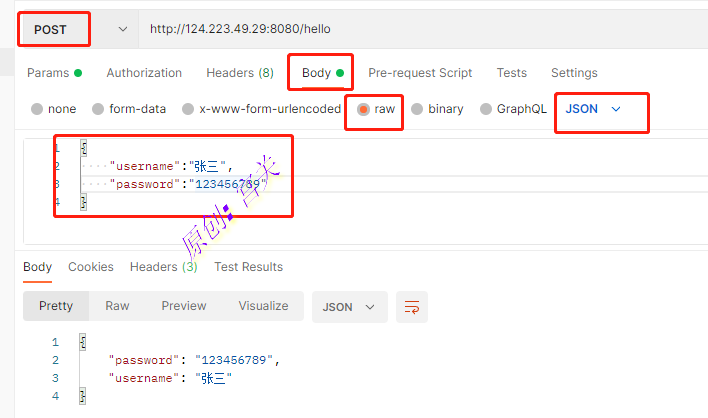
Task: Pick the binary body type
Action: click(x=436, y=109)
